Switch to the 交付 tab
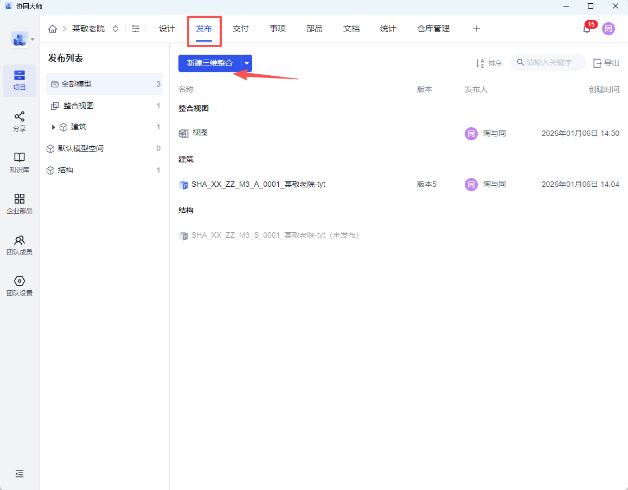The image size is (628, 490). [240, 29]
